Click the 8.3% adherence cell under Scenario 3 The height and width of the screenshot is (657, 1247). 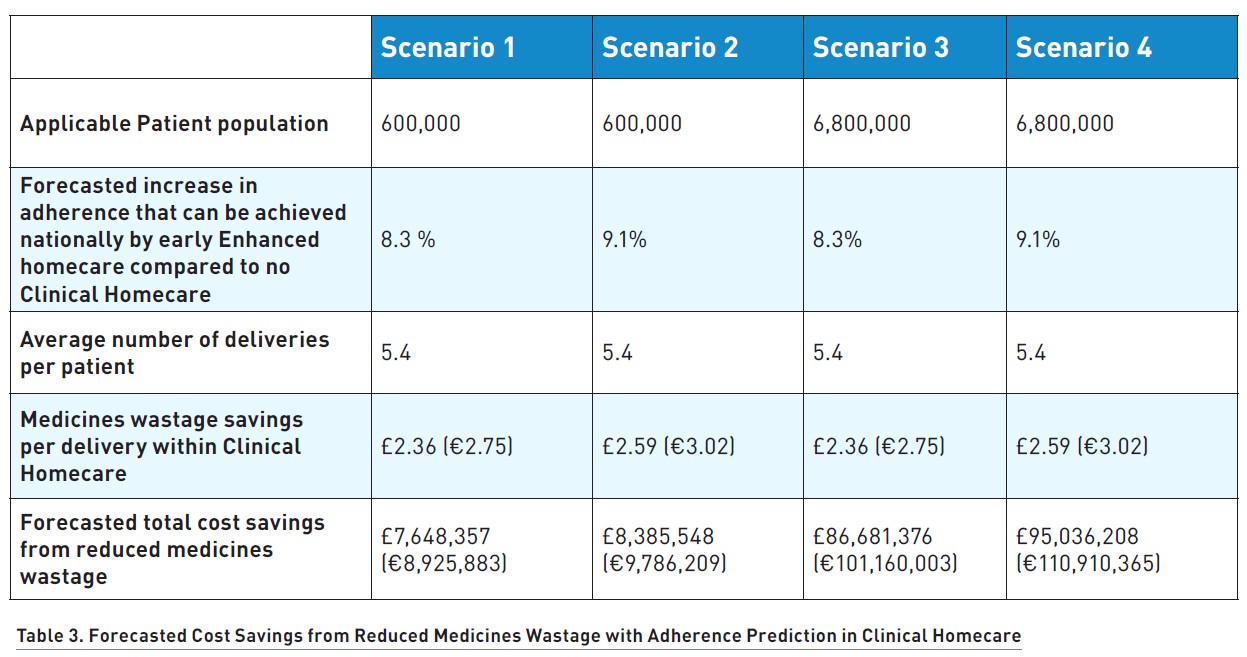(x=835, y=240)
